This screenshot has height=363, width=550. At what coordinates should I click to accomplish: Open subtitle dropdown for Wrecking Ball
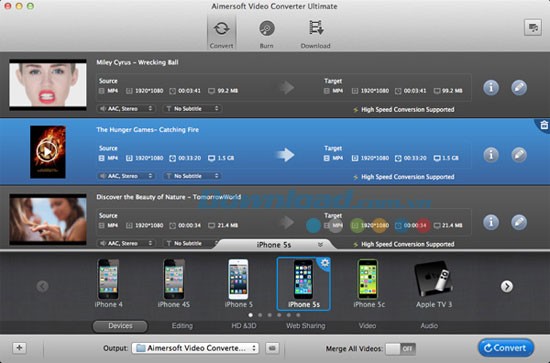pos(192,109)
